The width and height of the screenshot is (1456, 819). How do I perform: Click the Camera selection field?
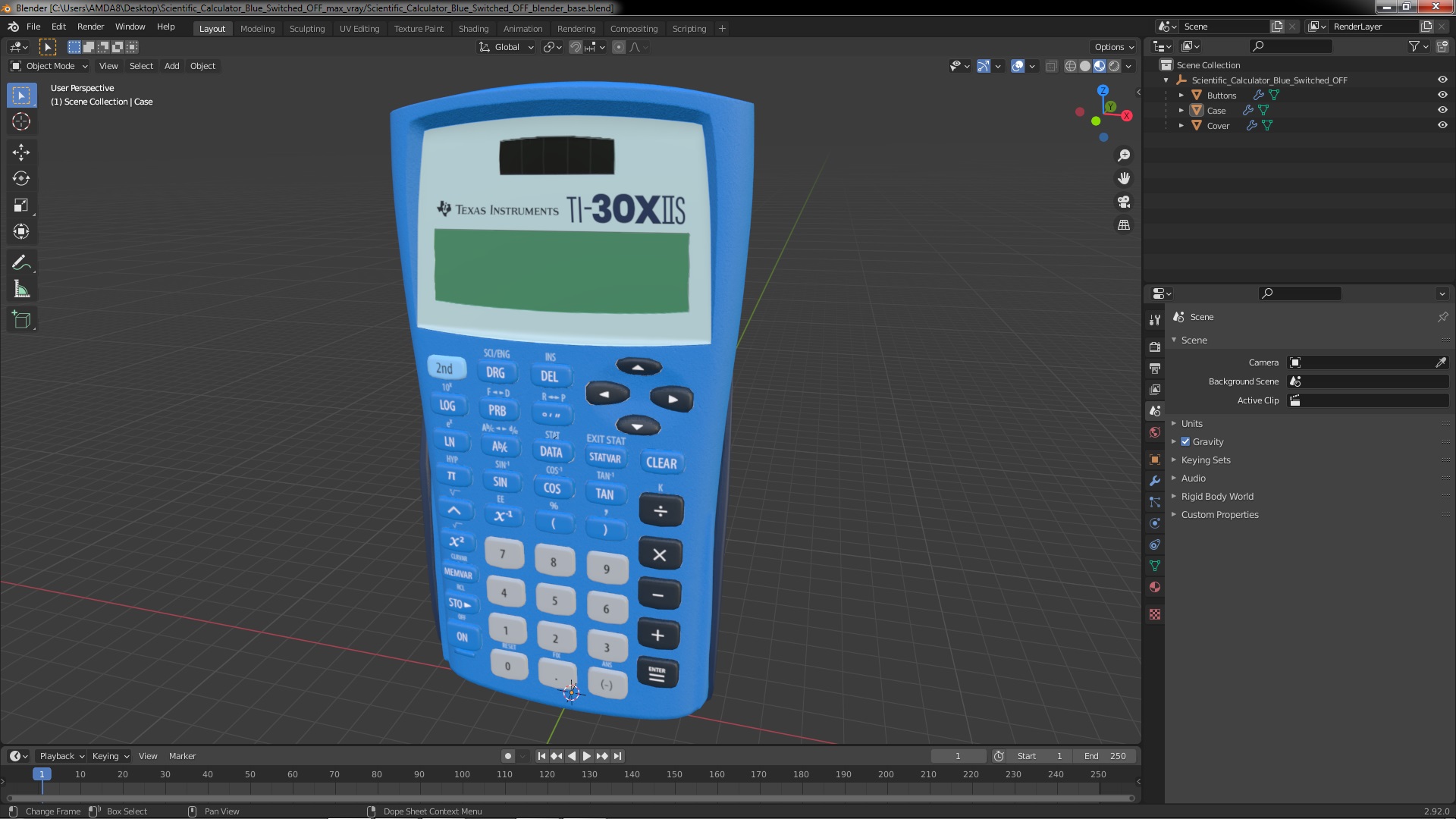(1361, 362)
